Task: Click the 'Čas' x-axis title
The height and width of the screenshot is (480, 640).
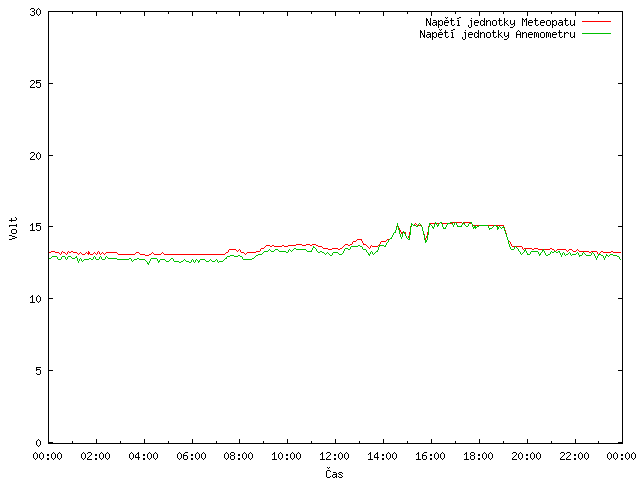Action: coord(334,473)
